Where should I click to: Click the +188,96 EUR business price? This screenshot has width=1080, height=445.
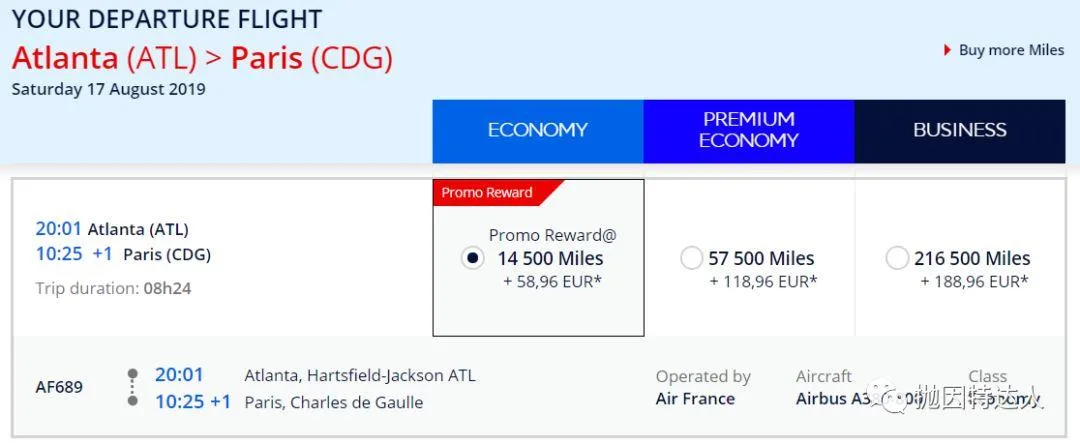coord(974,281)
